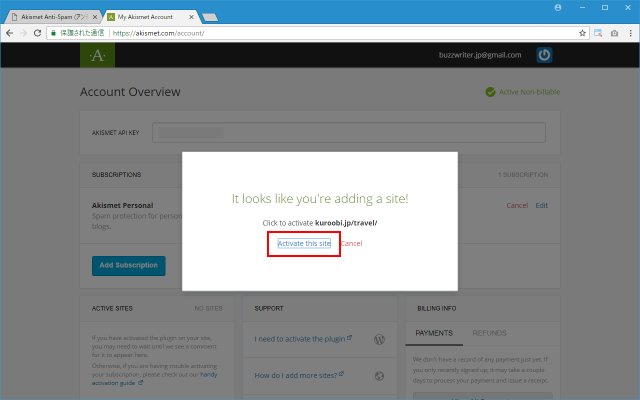This screenshot has height=400, width=640.
Task: Click the Chrome profile avatar icon
Action: click(x=558, y=7)
